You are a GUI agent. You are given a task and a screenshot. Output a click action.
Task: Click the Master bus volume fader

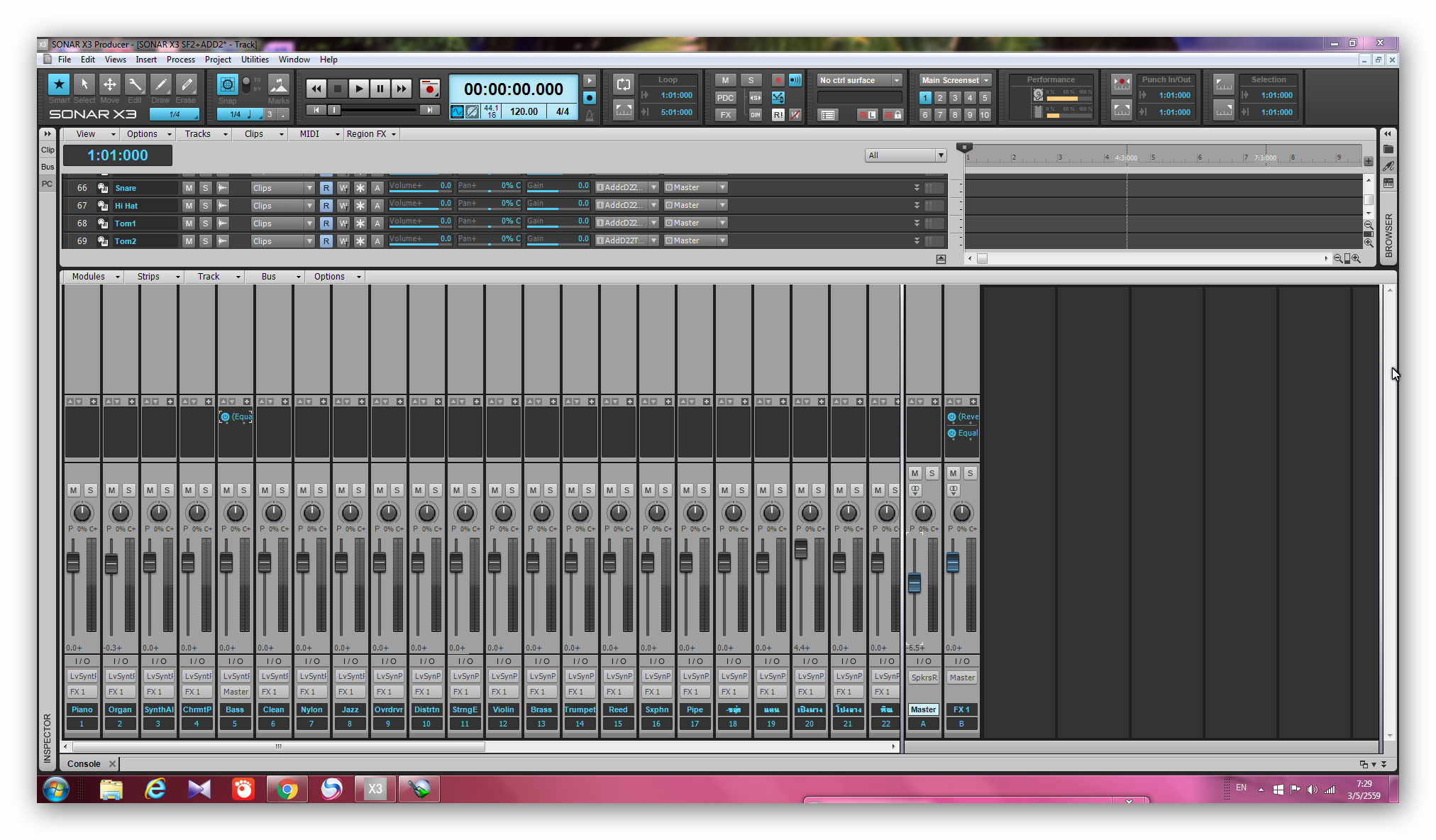(915, 583)
